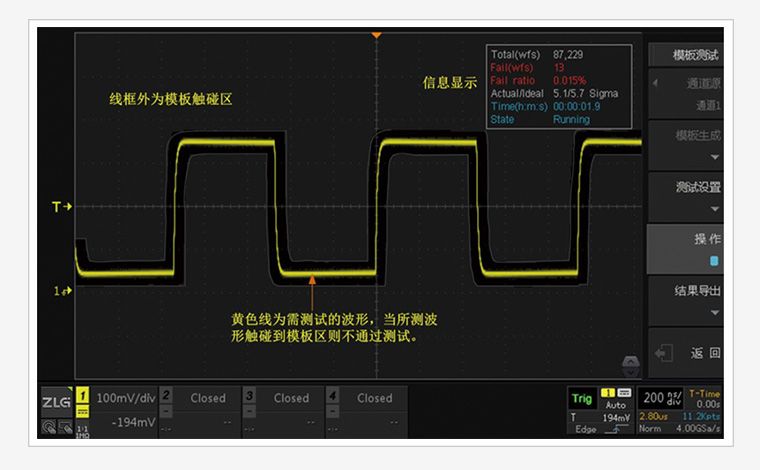Click the waveform scroll arrows icon
The image size is (760, 470).
[629, 361]
